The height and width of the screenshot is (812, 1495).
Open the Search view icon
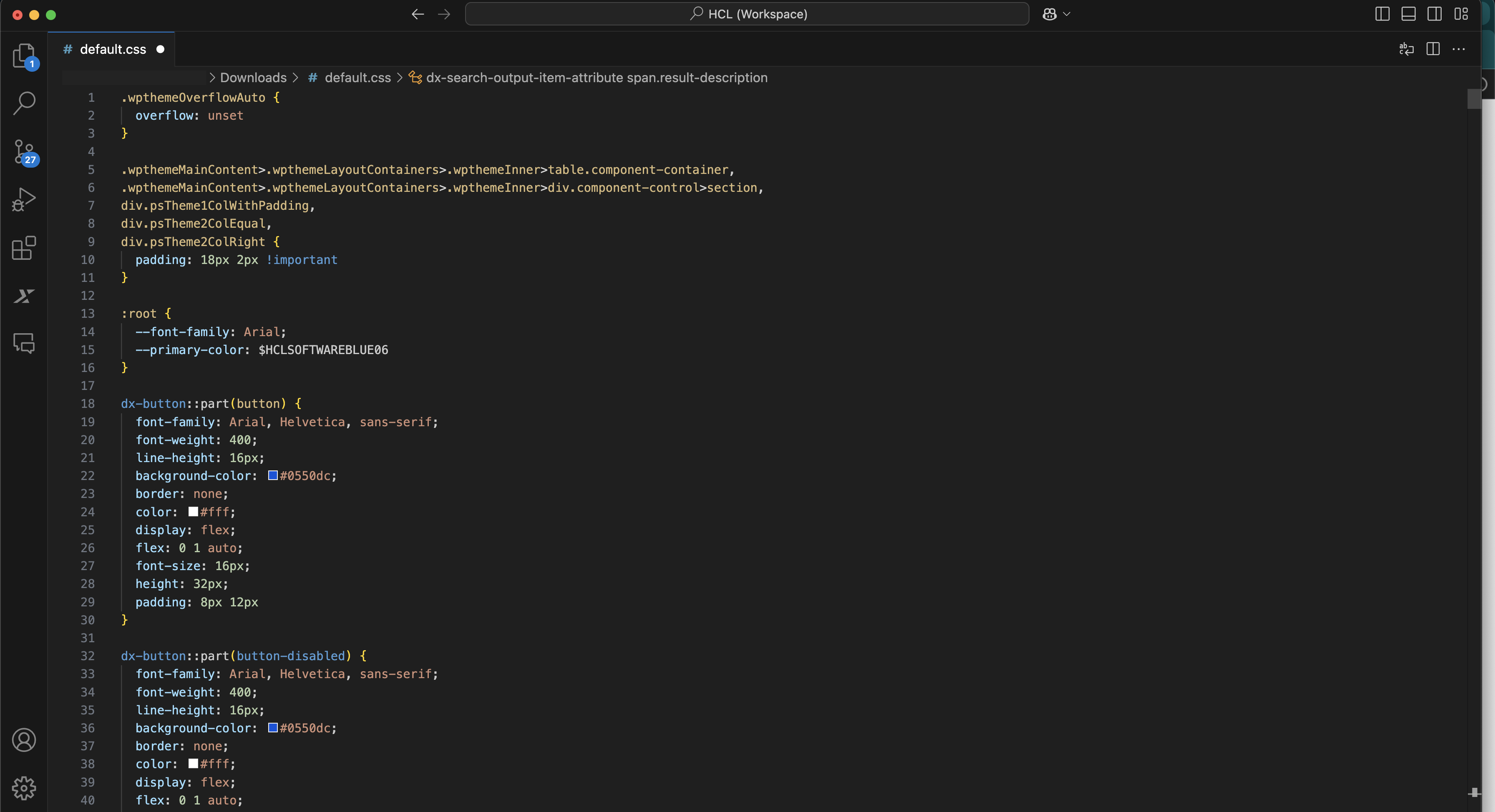tap(24, 103)
